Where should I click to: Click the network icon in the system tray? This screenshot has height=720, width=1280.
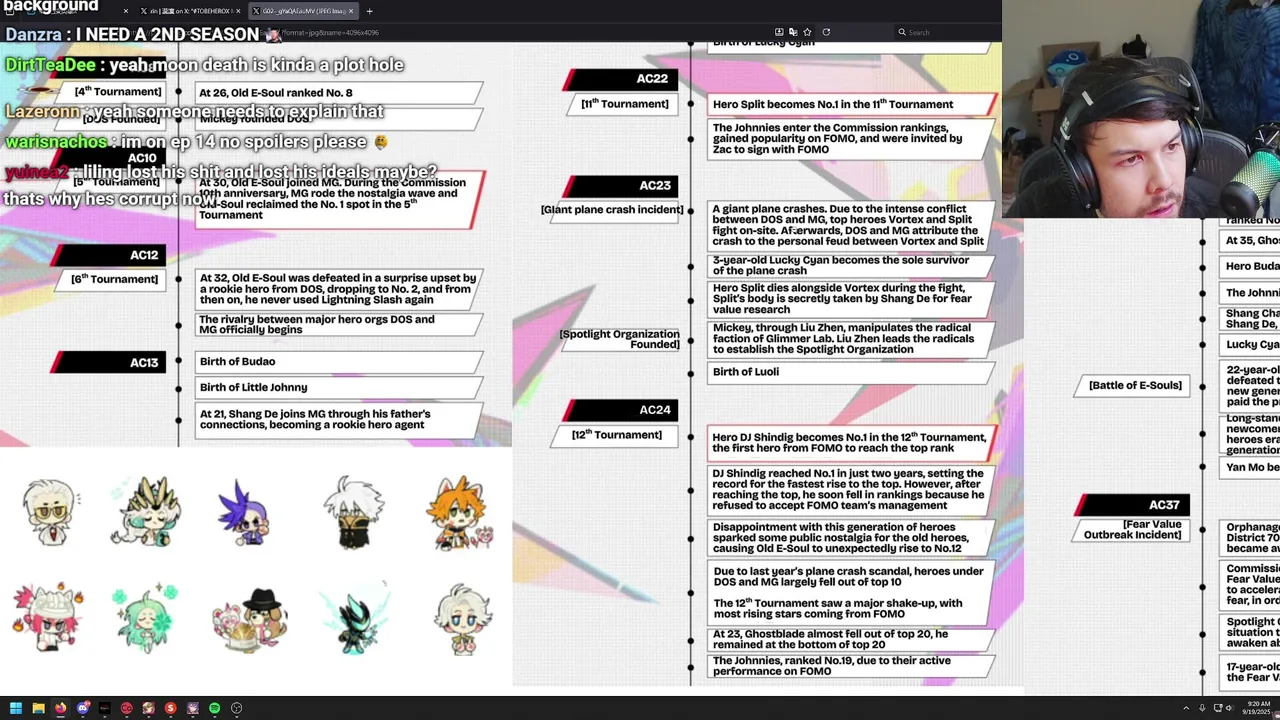point(1216,708)
